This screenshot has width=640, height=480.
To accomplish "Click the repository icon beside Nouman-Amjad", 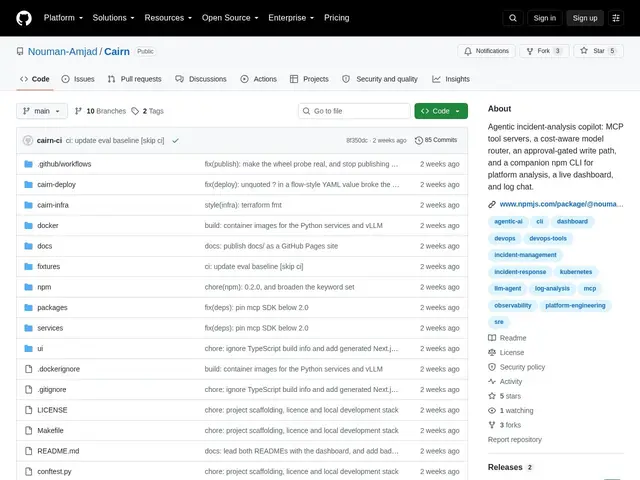I will pos(20,51).
